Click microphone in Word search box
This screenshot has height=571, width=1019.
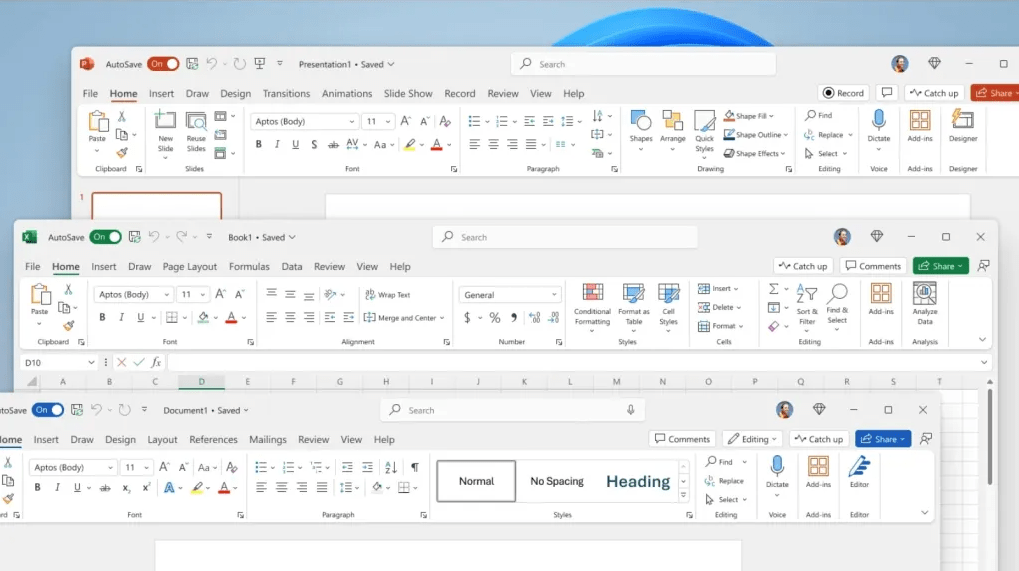click(630, 410)
